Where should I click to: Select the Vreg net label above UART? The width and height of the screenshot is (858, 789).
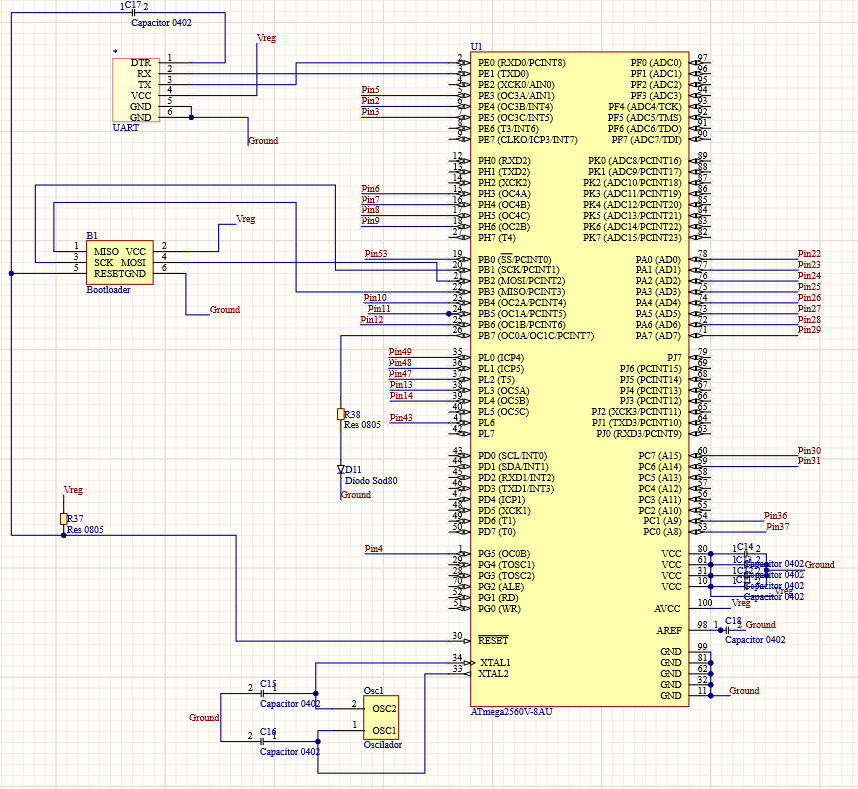266,38
